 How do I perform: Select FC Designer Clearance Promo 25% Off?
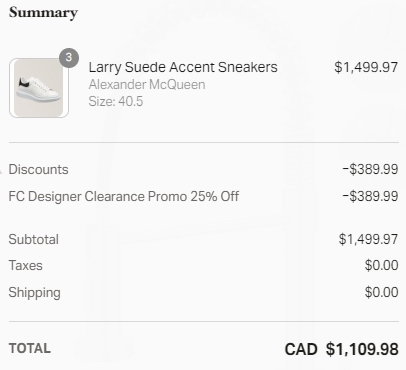coord(124,196)
